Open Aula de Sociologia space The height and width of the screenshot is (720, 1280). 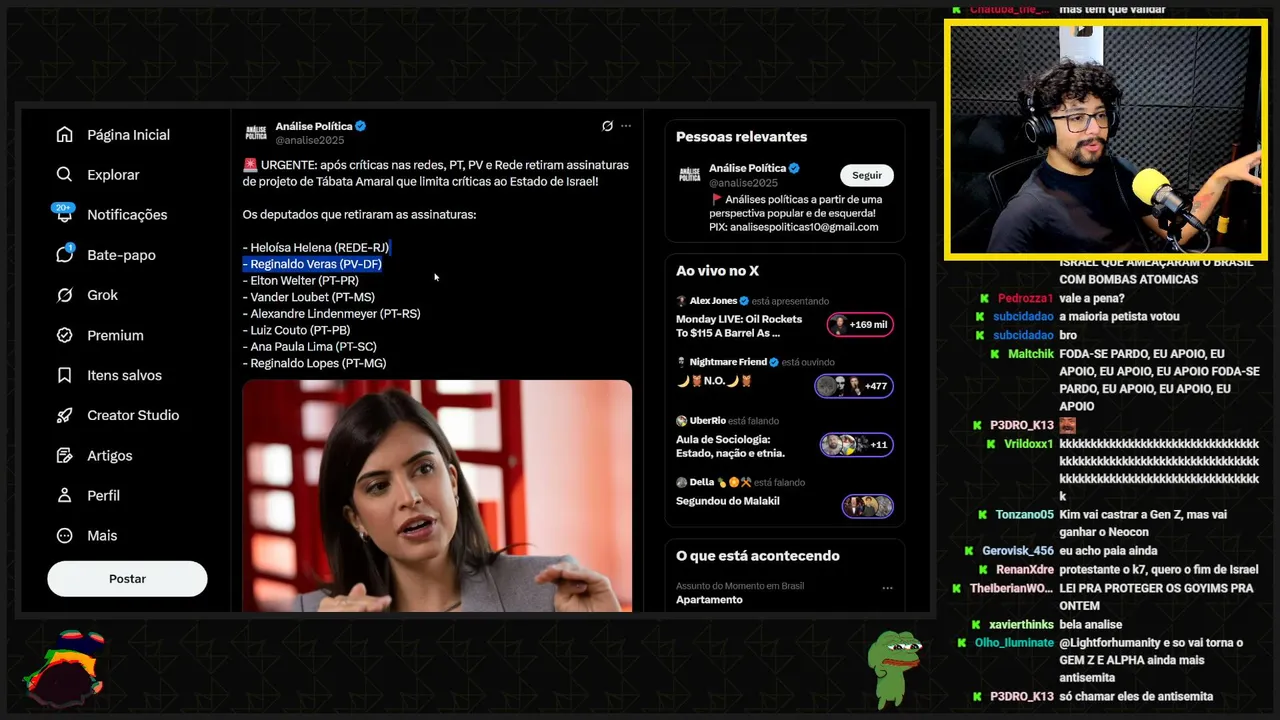(x=730, y=446)
